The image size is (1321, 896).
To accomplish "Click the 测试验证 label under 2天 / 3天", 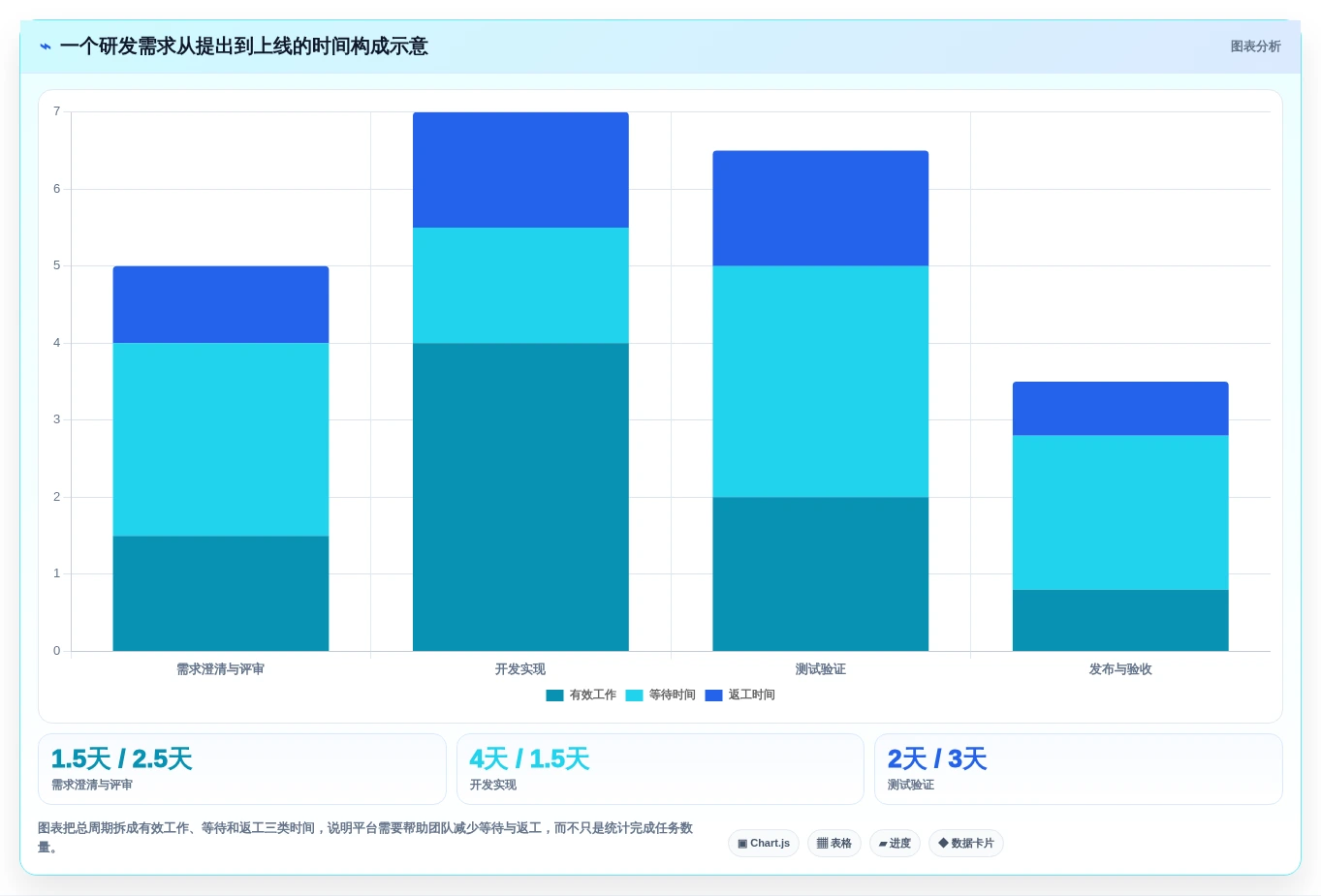I will pyautogui.click(x=911, y=786).
